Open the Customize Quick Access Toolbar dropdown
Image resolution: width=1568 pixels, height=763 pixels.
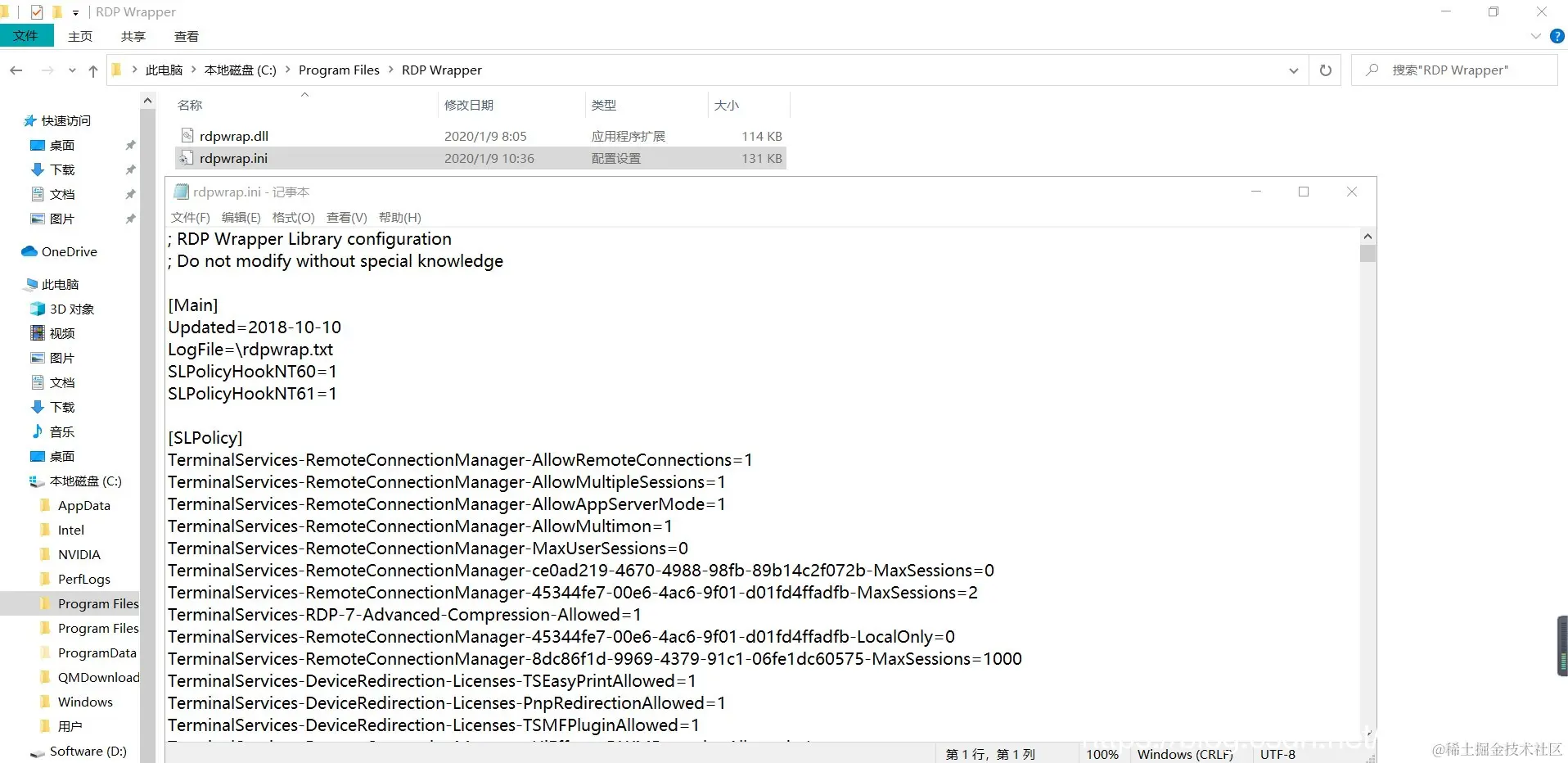pos(74,12)
